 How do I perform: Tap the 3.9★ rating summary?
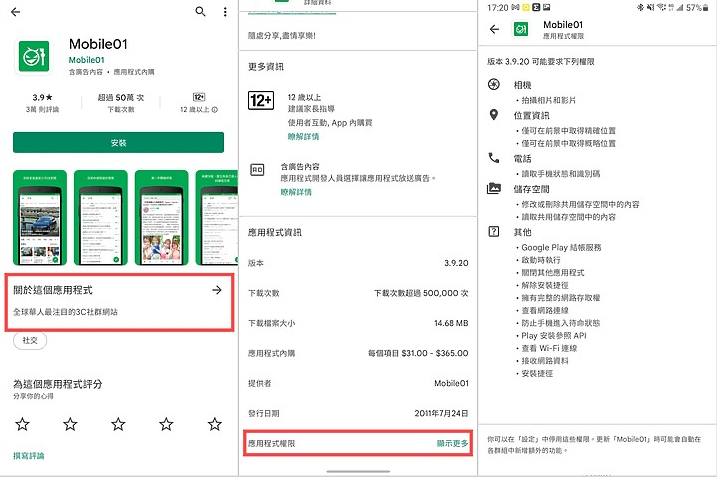point(43,103)
